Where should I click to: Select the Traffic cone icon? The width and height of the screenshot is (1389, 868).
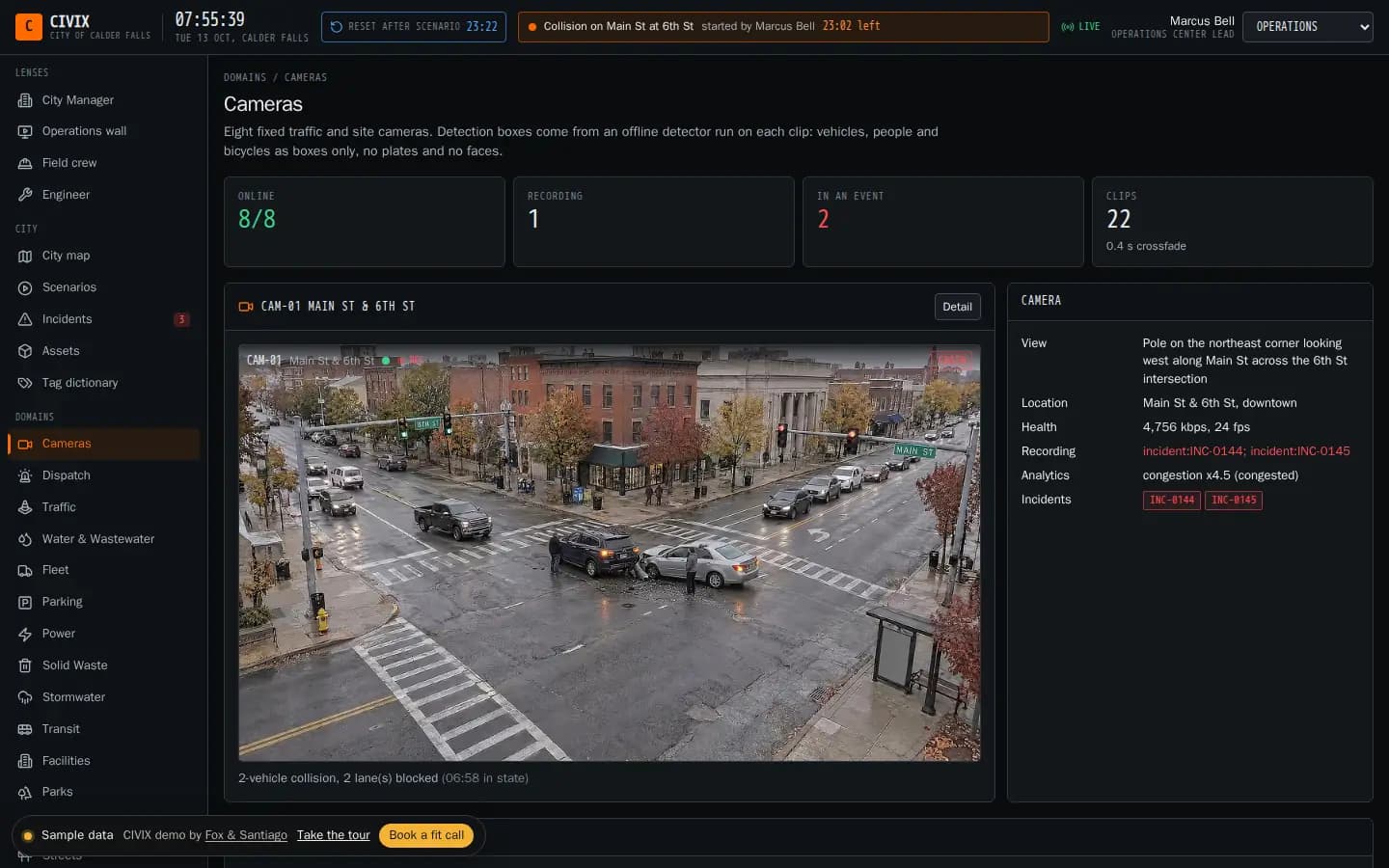coord(25,507)
